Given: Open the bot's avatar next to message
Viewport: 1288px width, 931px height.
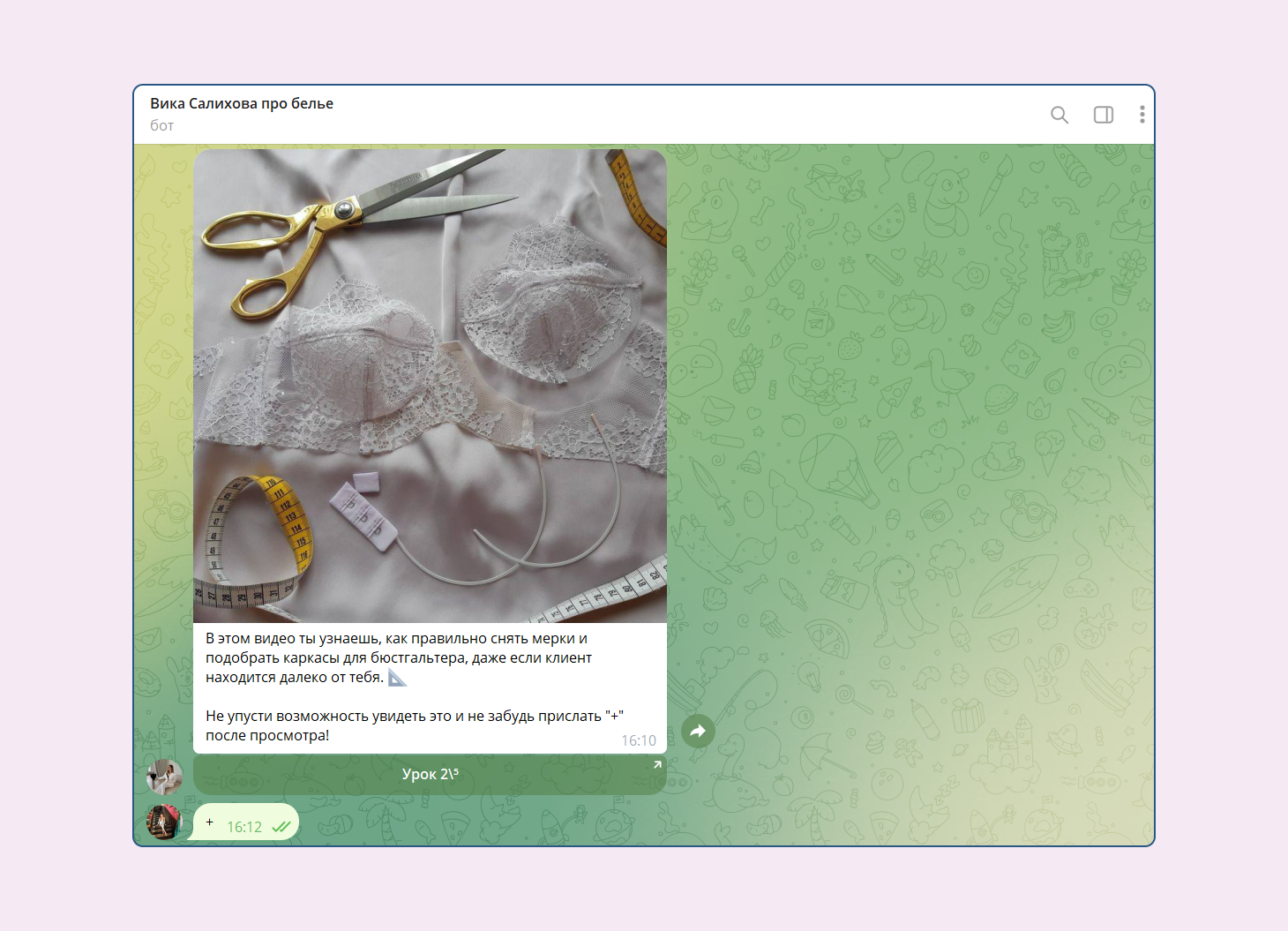Looking at the screenshot, I should (164, 777).
